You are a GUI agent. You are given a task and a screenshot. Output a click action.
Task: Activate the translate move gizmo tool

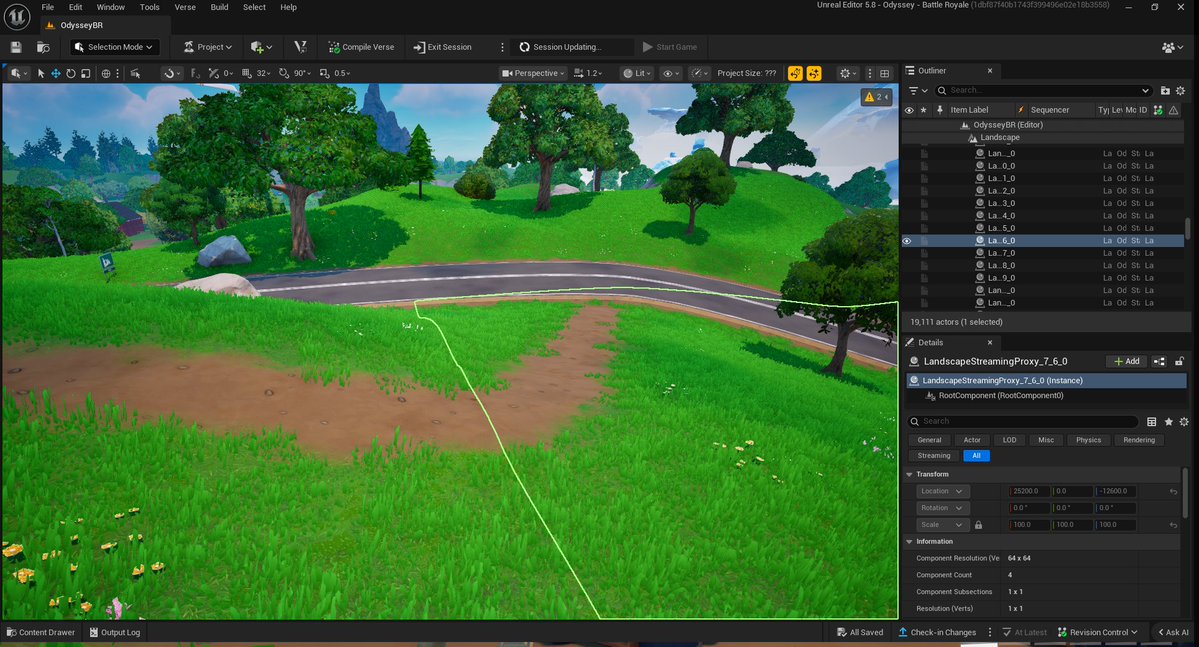tap(56, 73)
